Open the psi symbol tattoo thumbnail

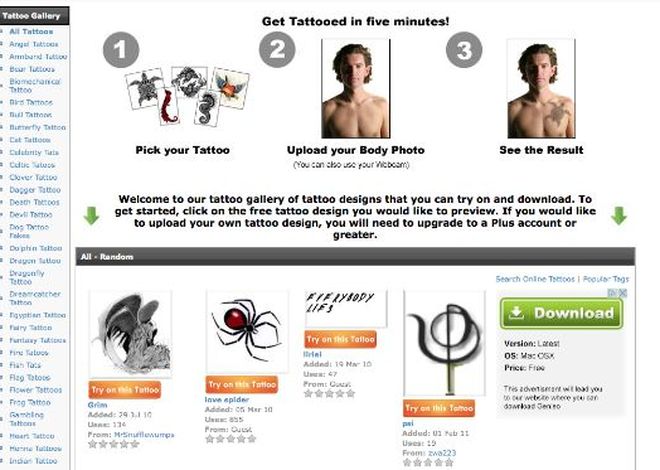[x=444, y=343]
